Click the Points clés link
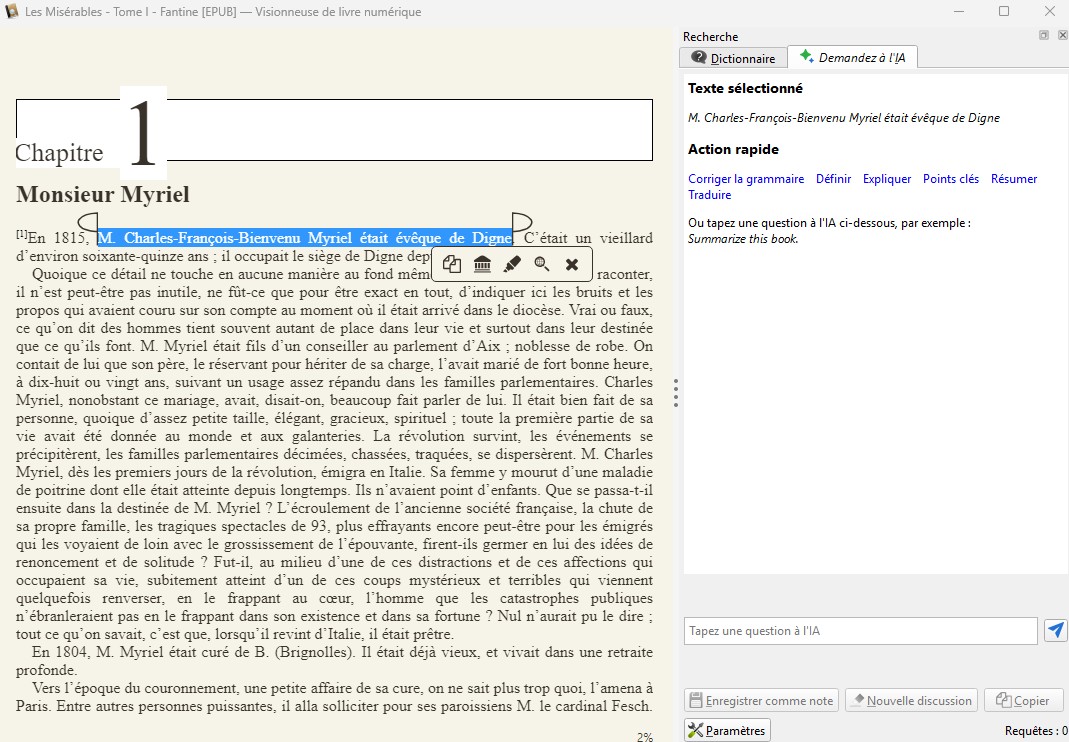Screen dimensions: 1069x742 click(951, 179)
